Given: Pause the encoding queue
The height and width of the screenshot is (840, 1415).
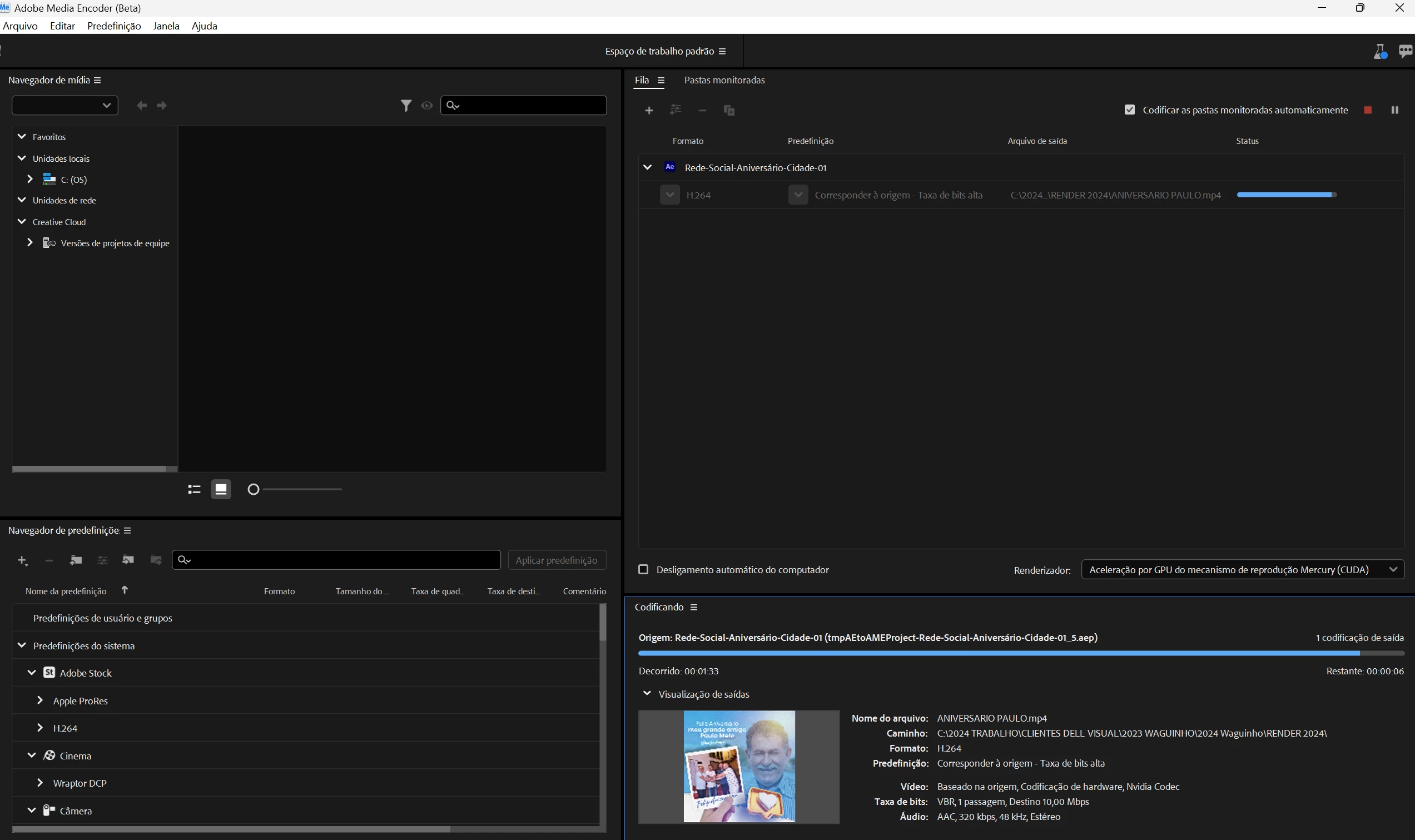Looking at the screenshot, I should 1394,110.
